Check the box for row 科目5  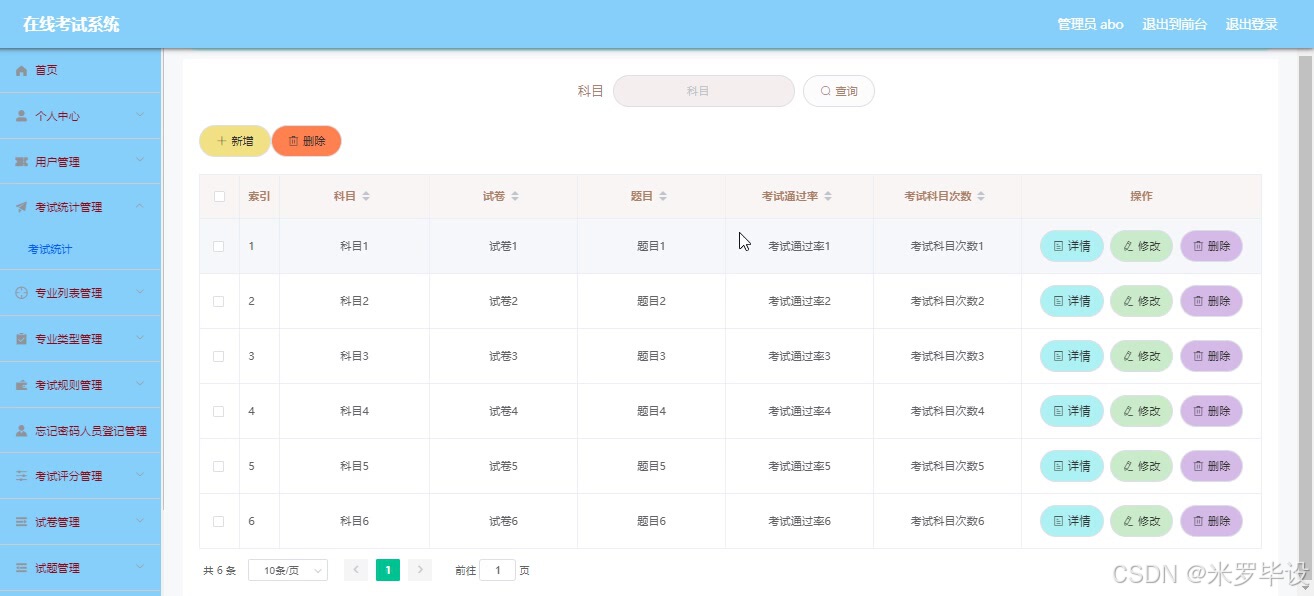(x=219, y=466)
